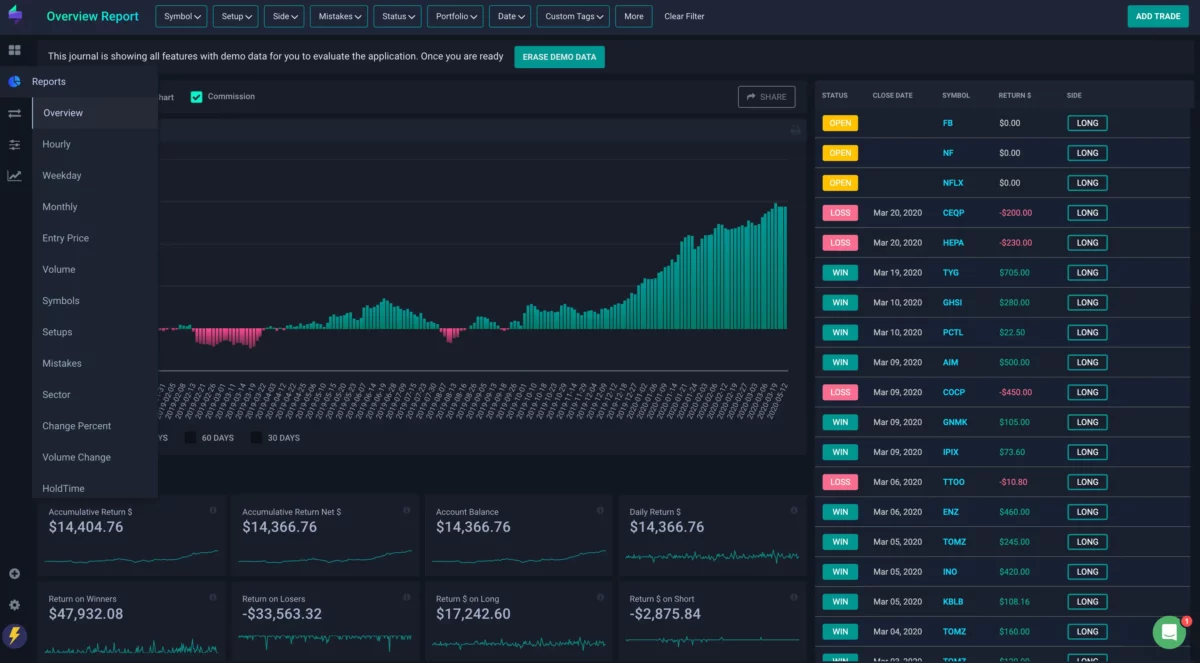Enable the 60 DAYS checkbox
This screenshot has height=663, width=1200.
coord(189,437)
